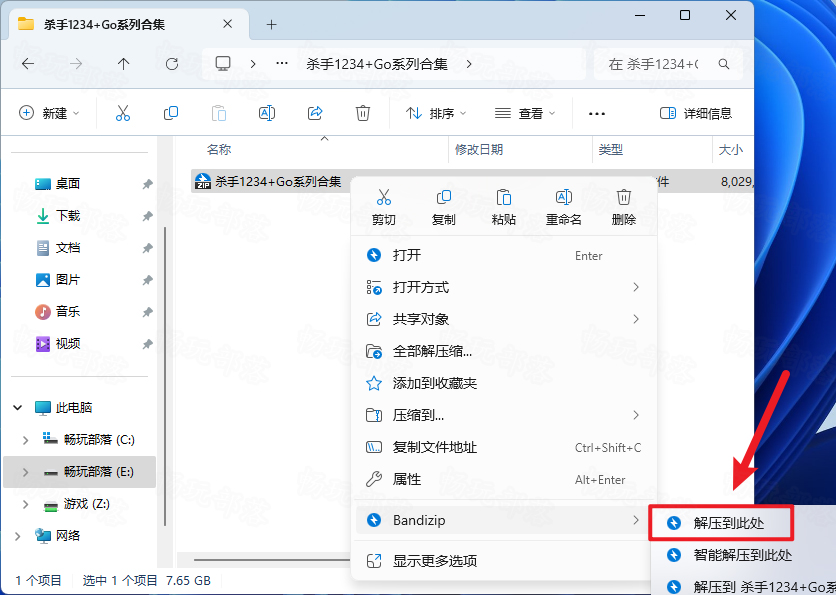The height and width of the screenshot is (595, 836).
Task: Click the search magnifier icon
Action: 724,64
